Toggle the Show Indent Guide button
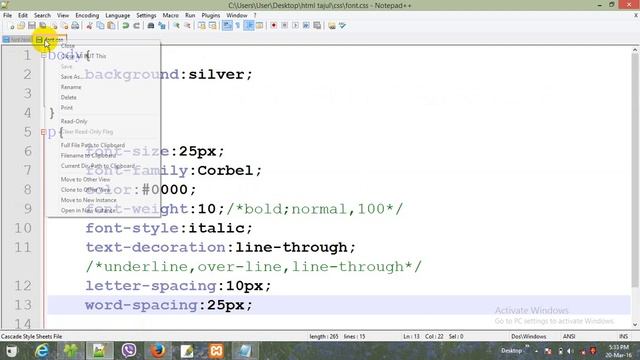The width and height of the screenshot is (640, 360). pyautogui.click(x=249, y=26)
